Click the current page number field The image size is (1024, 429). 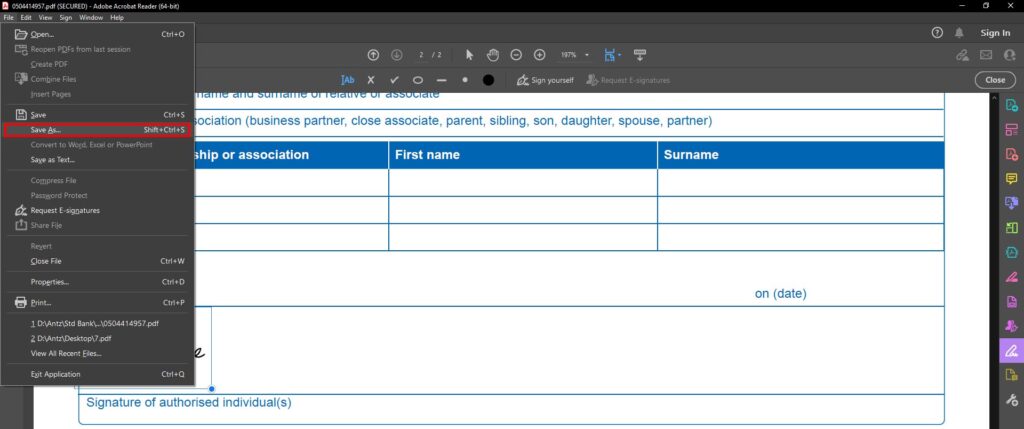tap(421, 55)
